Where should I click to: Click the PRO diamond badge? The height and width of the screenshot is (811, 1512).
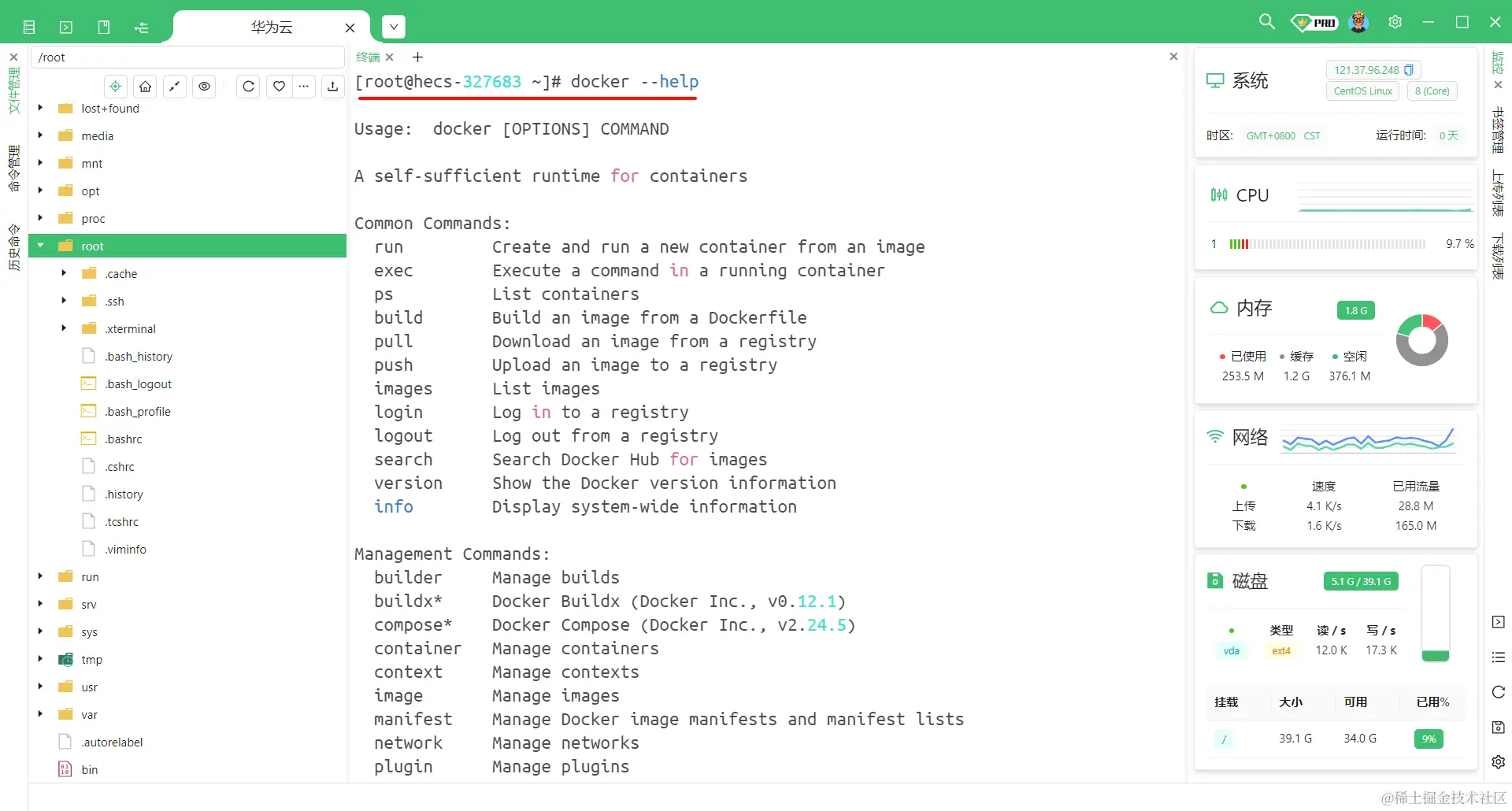point(1314,22)
